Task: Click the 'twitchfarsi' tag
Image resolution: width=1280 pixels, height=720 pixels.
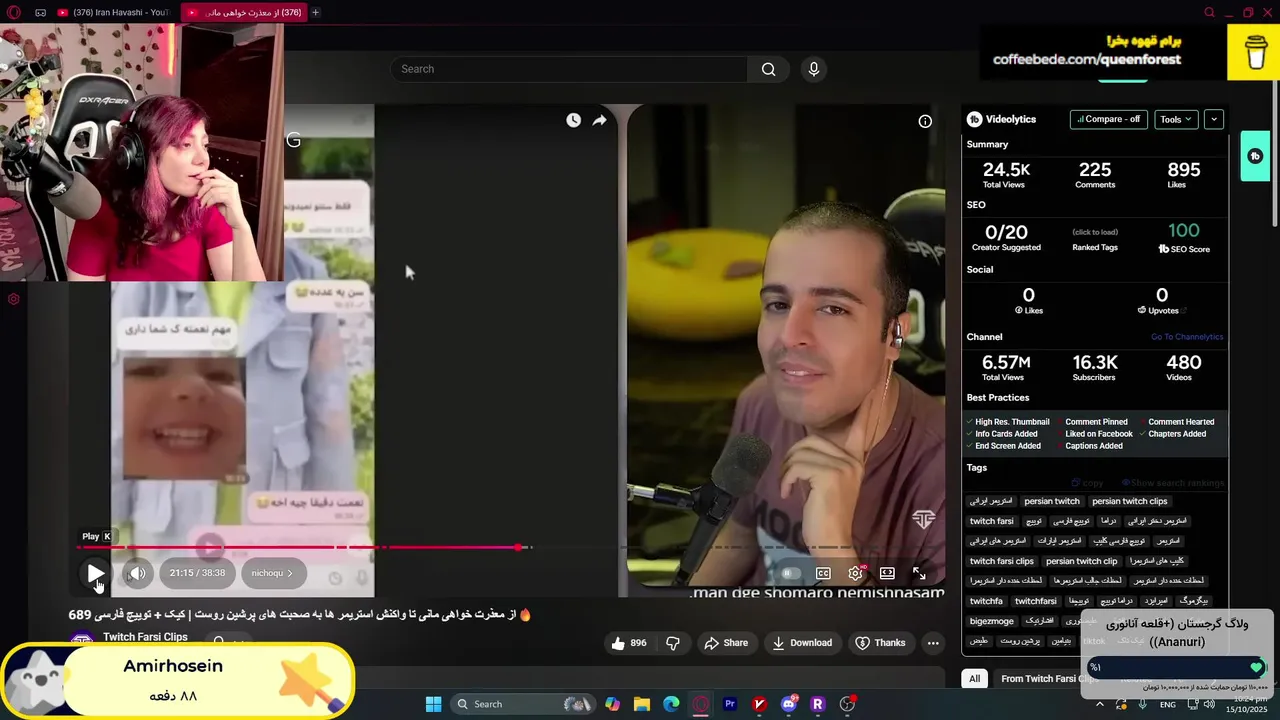Action: [1035, 601]
